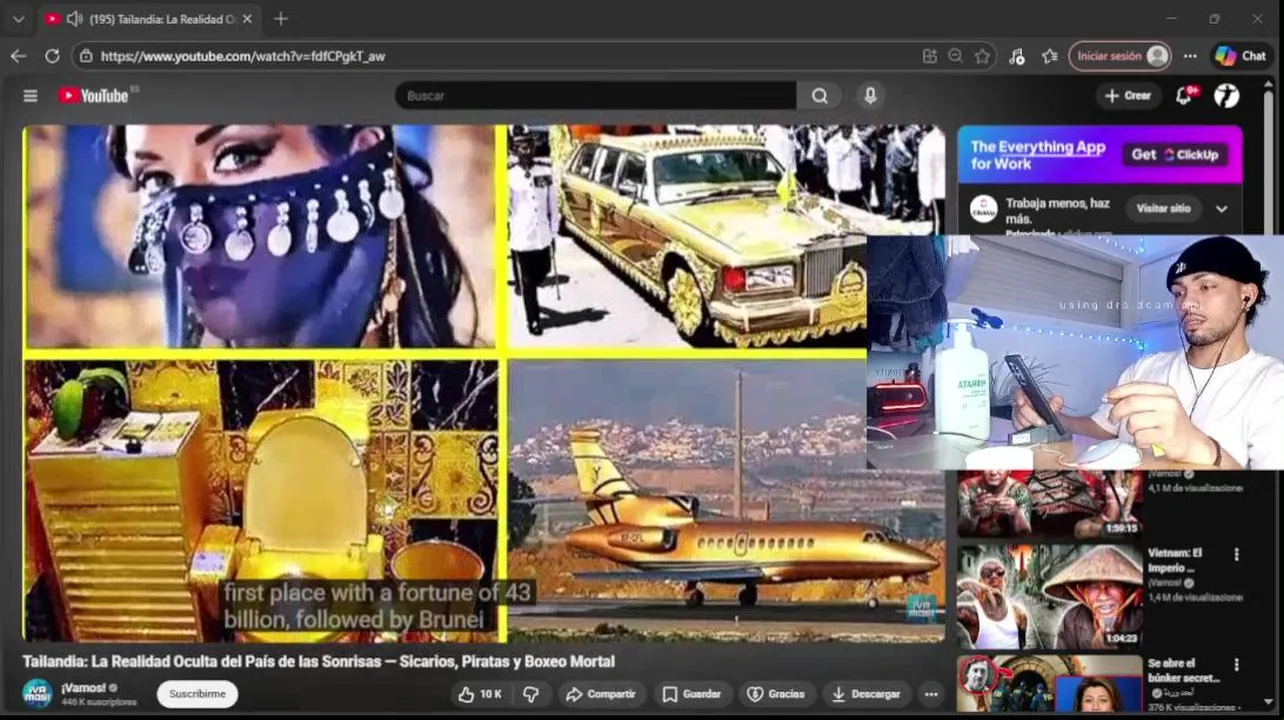This screenshot has width=1284, height=720.
Task: Subscribe with the Suscribirme button
Action: [197, 694]
